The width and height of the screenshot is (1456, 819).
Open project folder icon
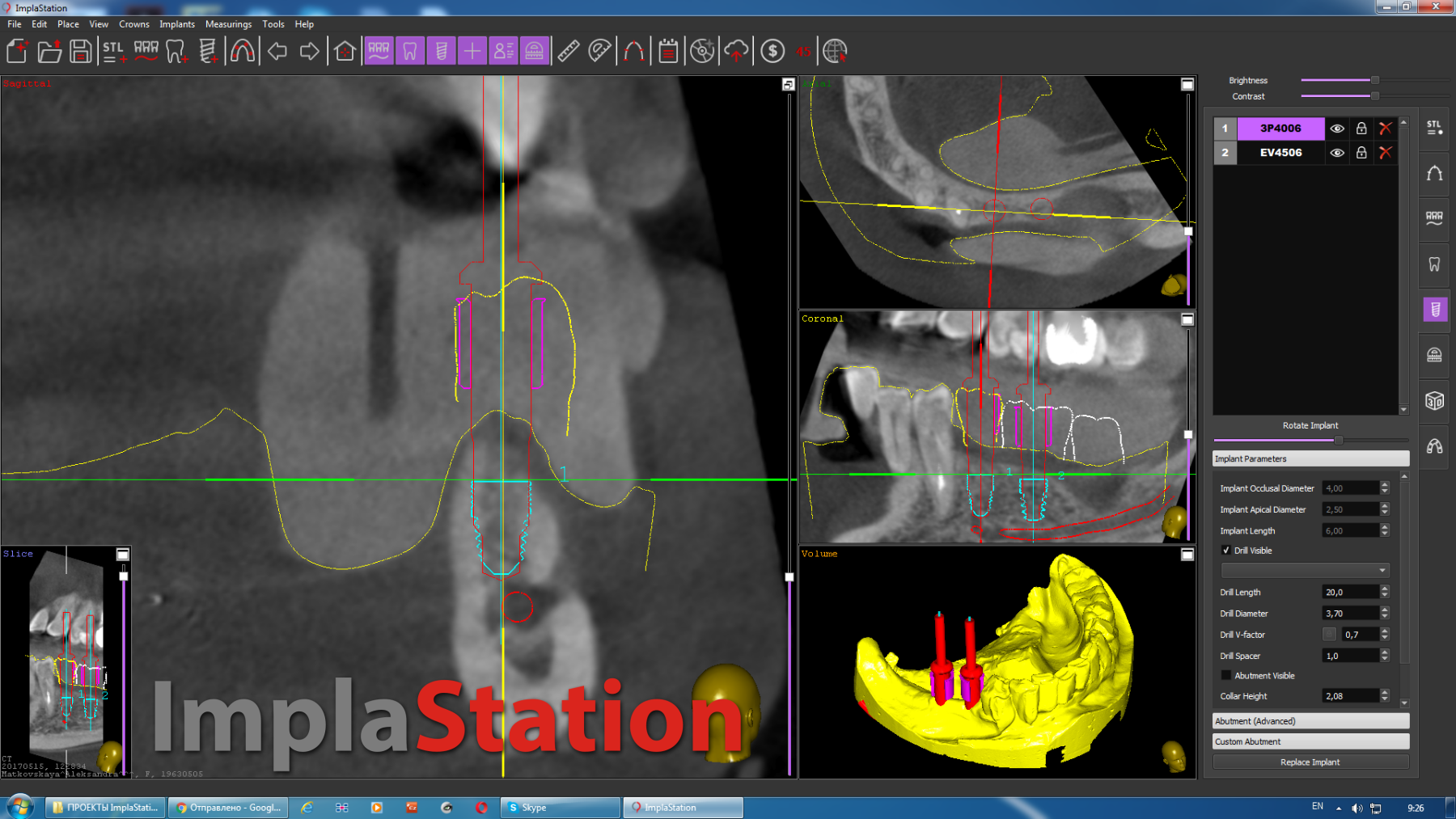(49, 51)
